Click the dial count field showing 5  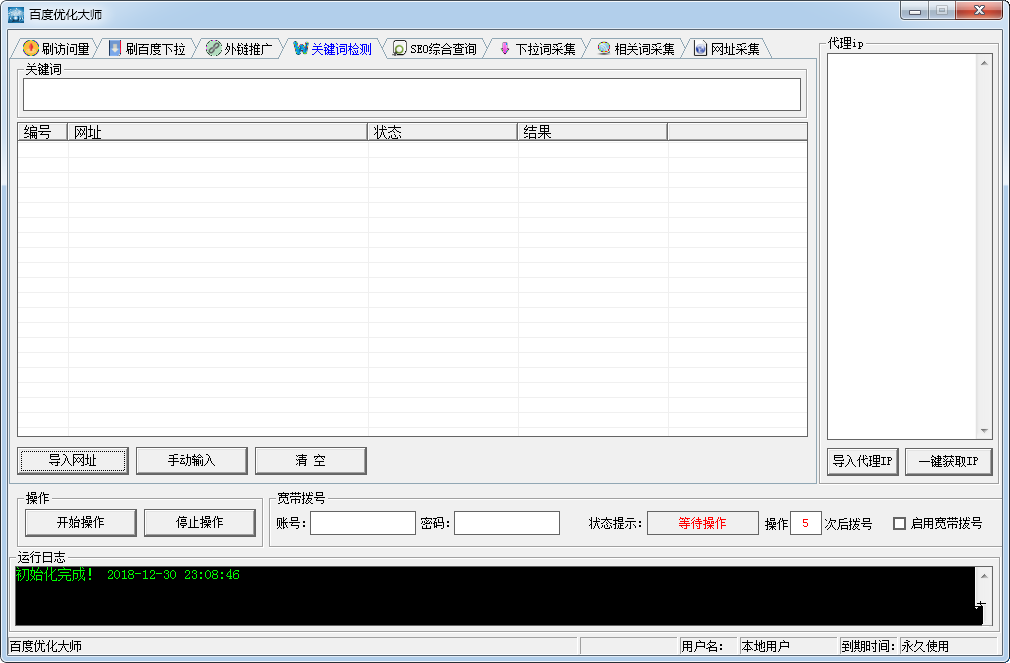point(806,523)
